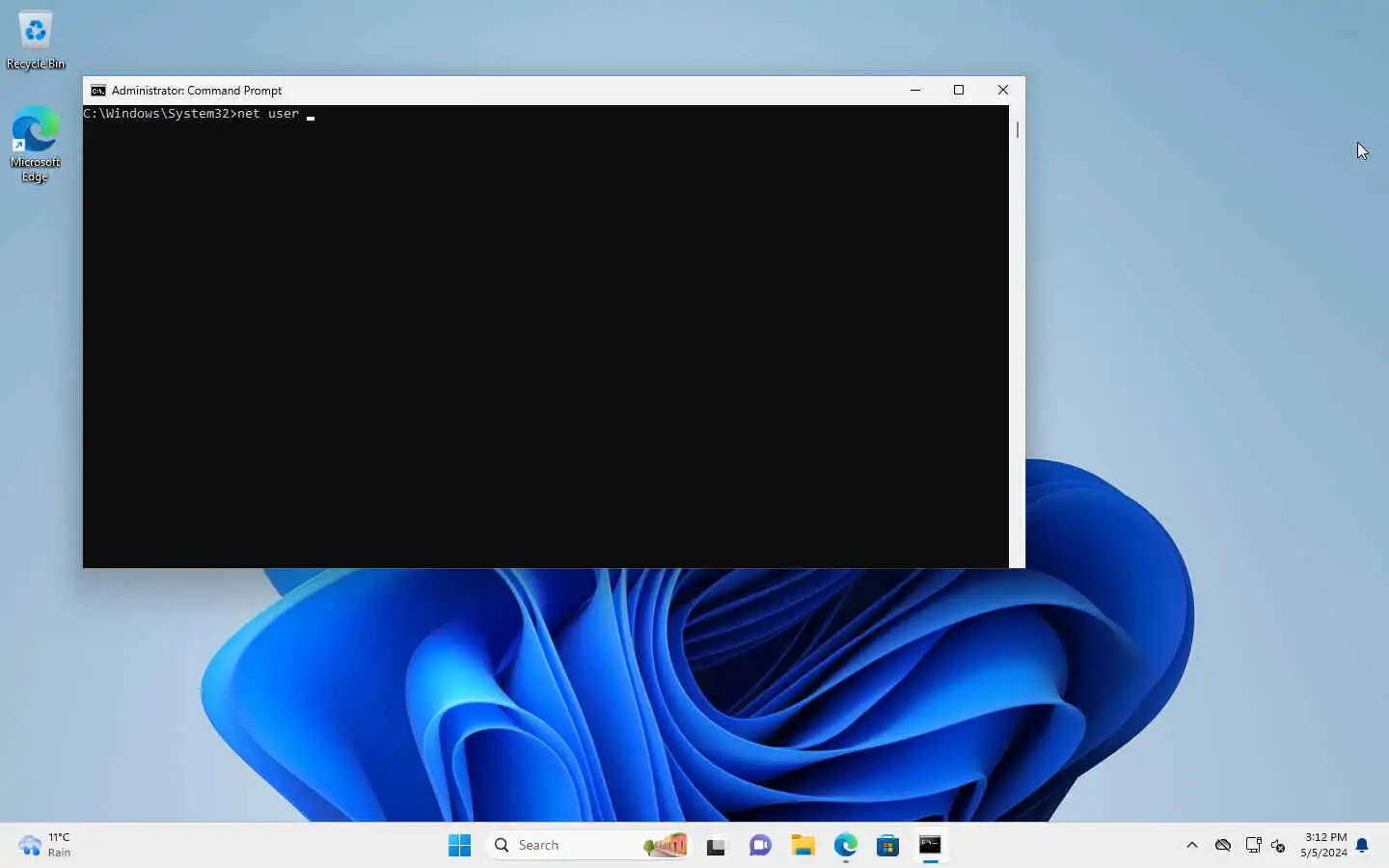Launch Microsoft Edge from the taskbar

coord(846,846)
